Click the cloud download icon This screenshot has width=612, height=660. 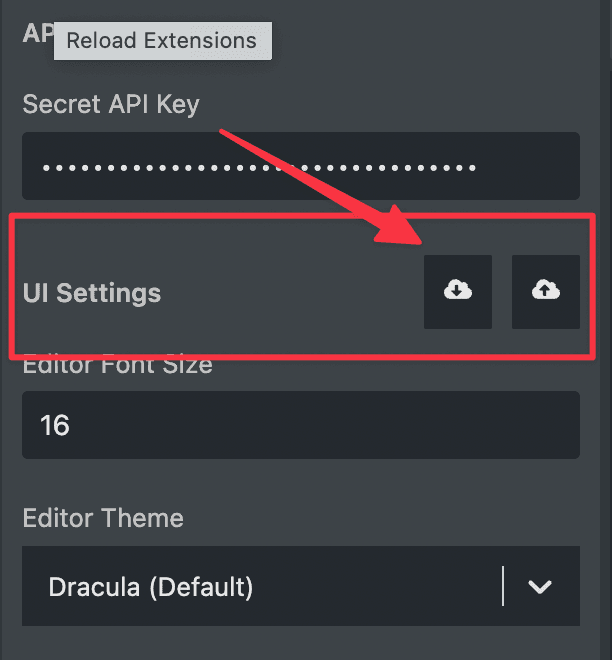458,291
